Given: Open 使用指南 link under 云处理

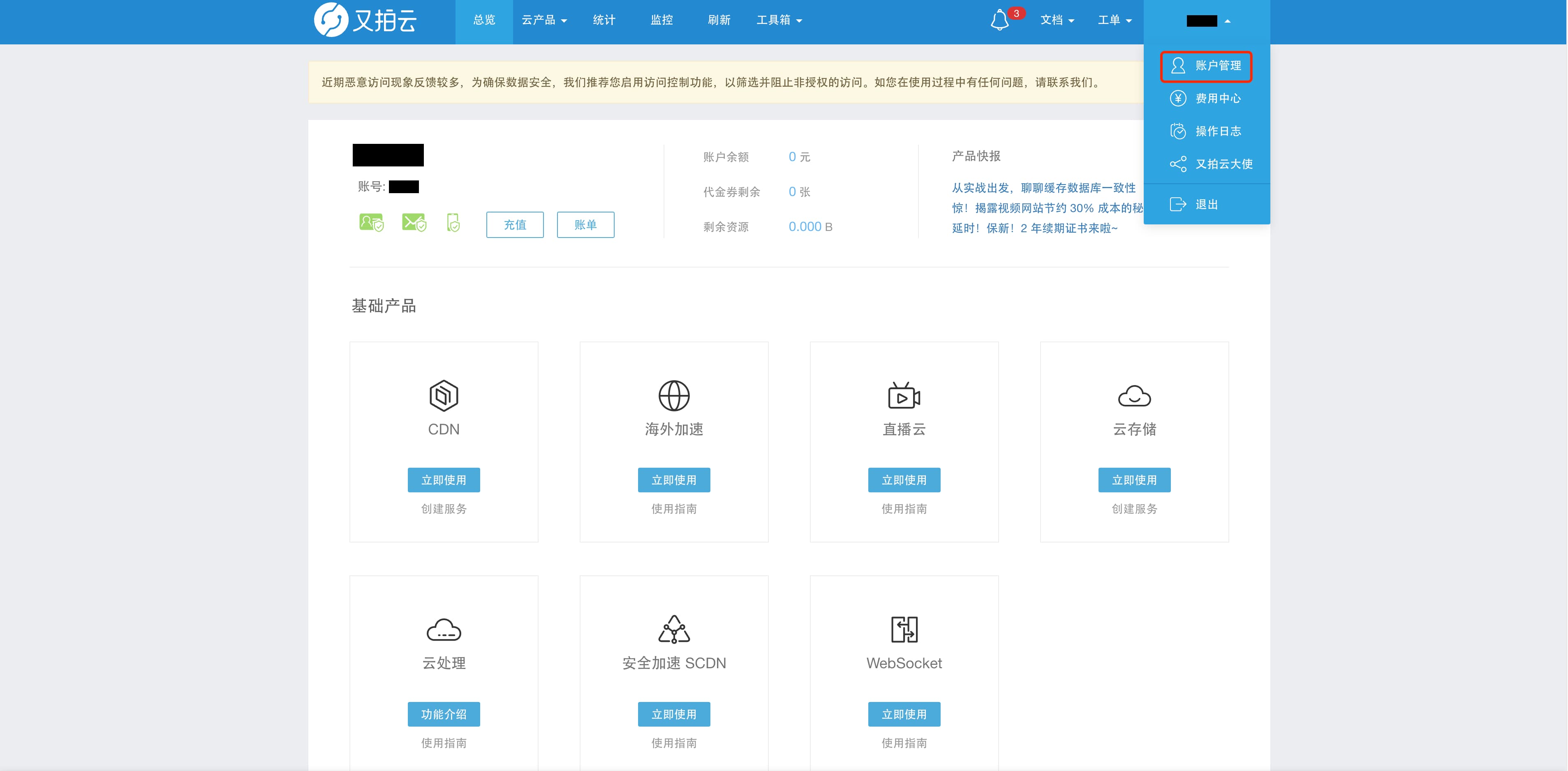Looking at the screenshot, I should pyautogui.click(x=444, y=743).
